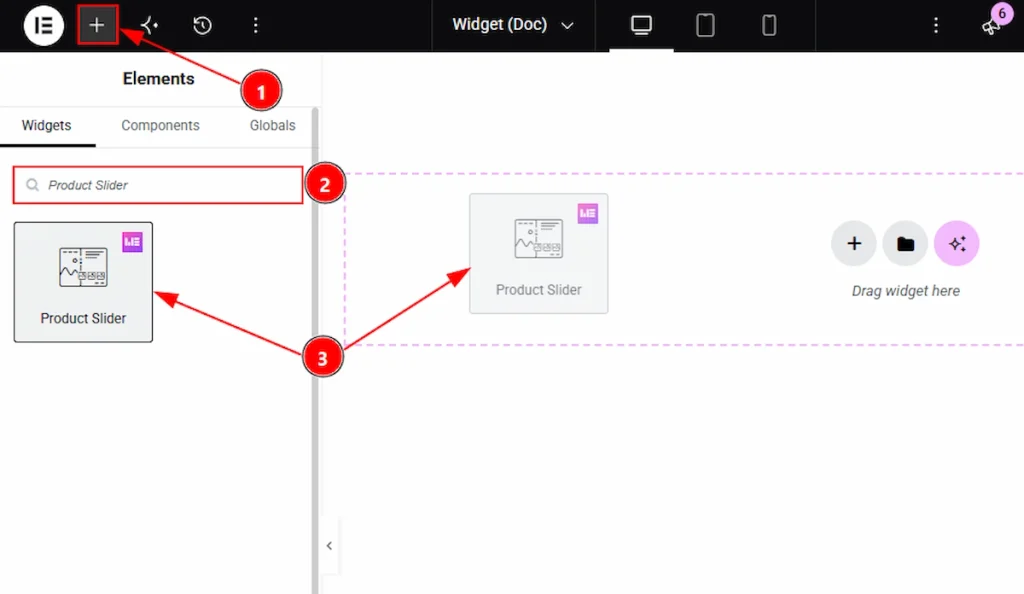Click the purple badge on the panel widget
Image resolution: width=1024 pixels, height=594 pixels.
(x=133, y=242)
